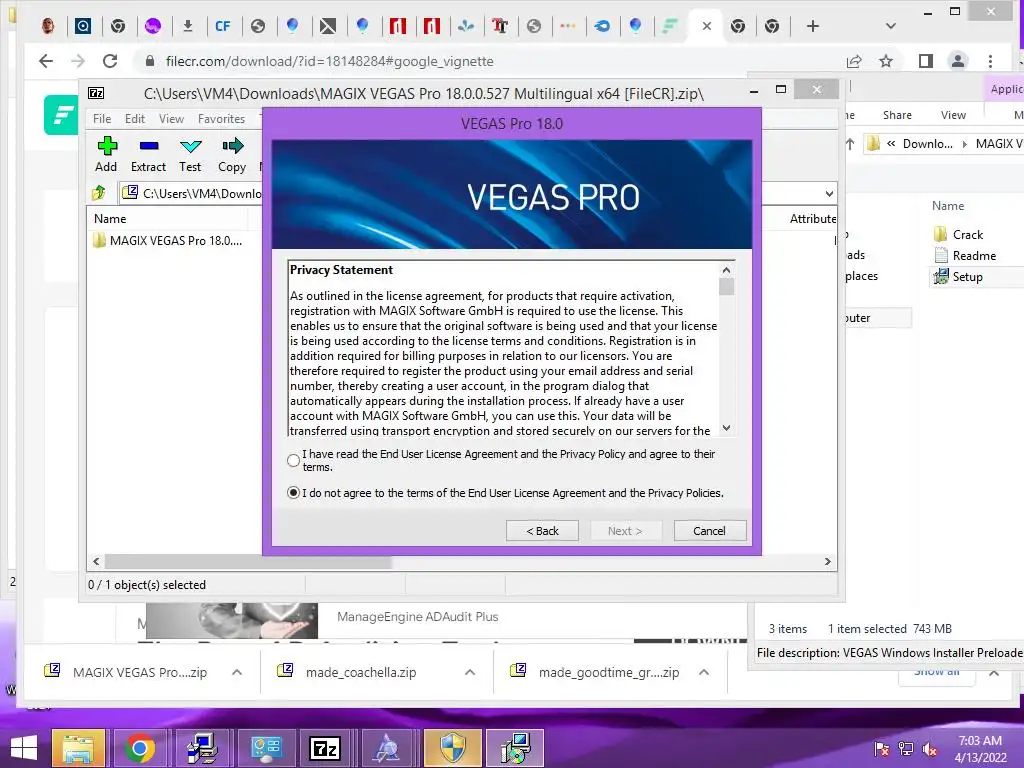Image resolution: width=1024 pixels, height=768 pixels.
Task: Open a new Chrome tab
Action: pos(812,26)
